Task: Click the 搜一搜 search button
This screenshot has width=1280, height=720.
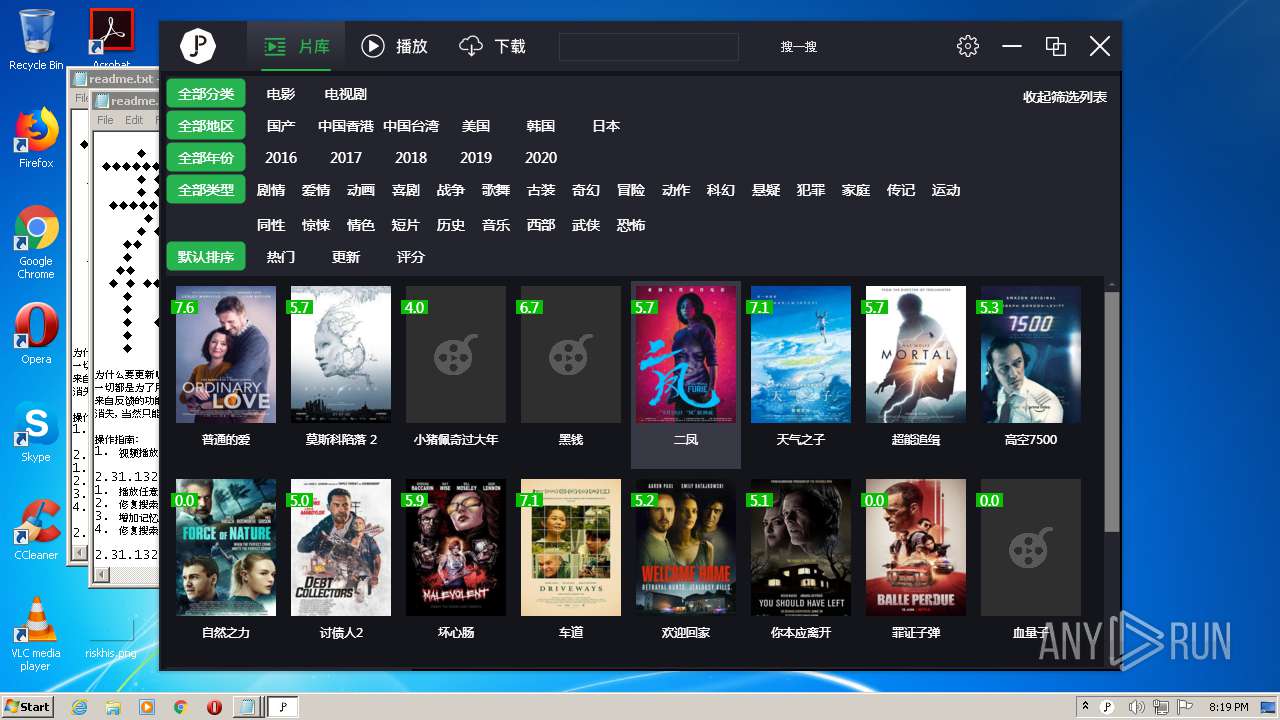Action: (799, 47)
